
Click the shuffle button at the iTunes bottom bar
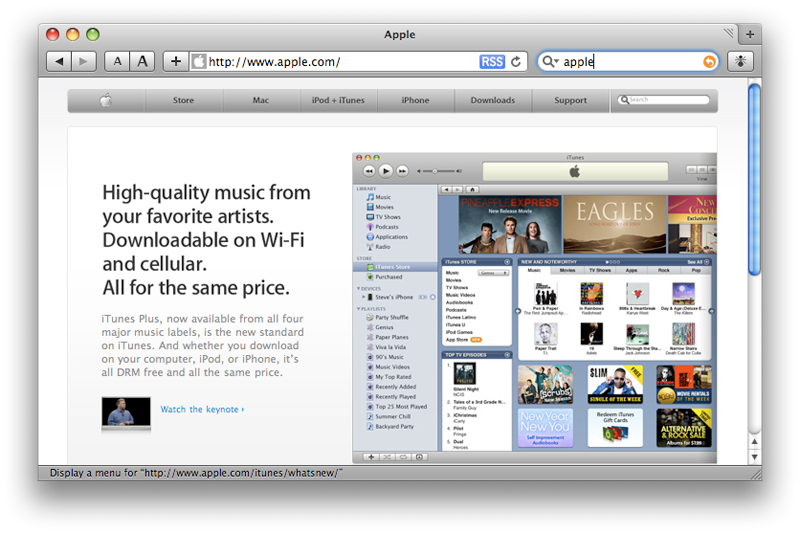click(387, 457)
